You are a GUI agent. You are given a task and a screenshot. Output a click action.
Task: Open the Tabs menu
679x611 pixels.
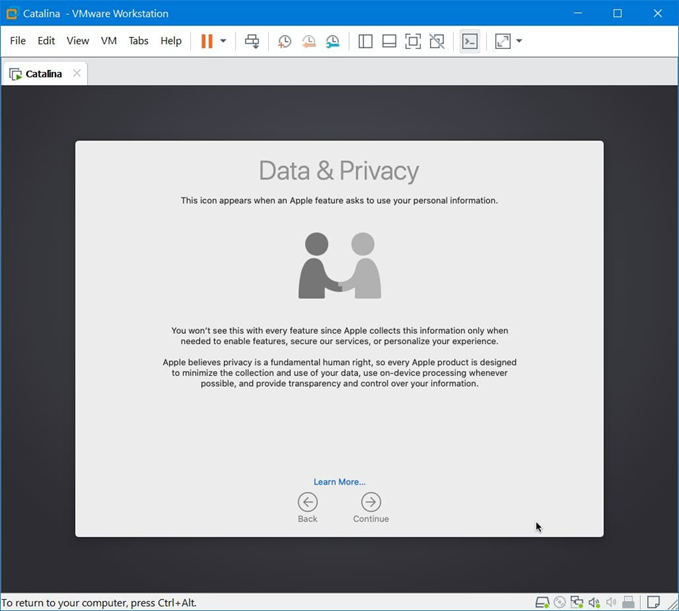click(139, 41)
